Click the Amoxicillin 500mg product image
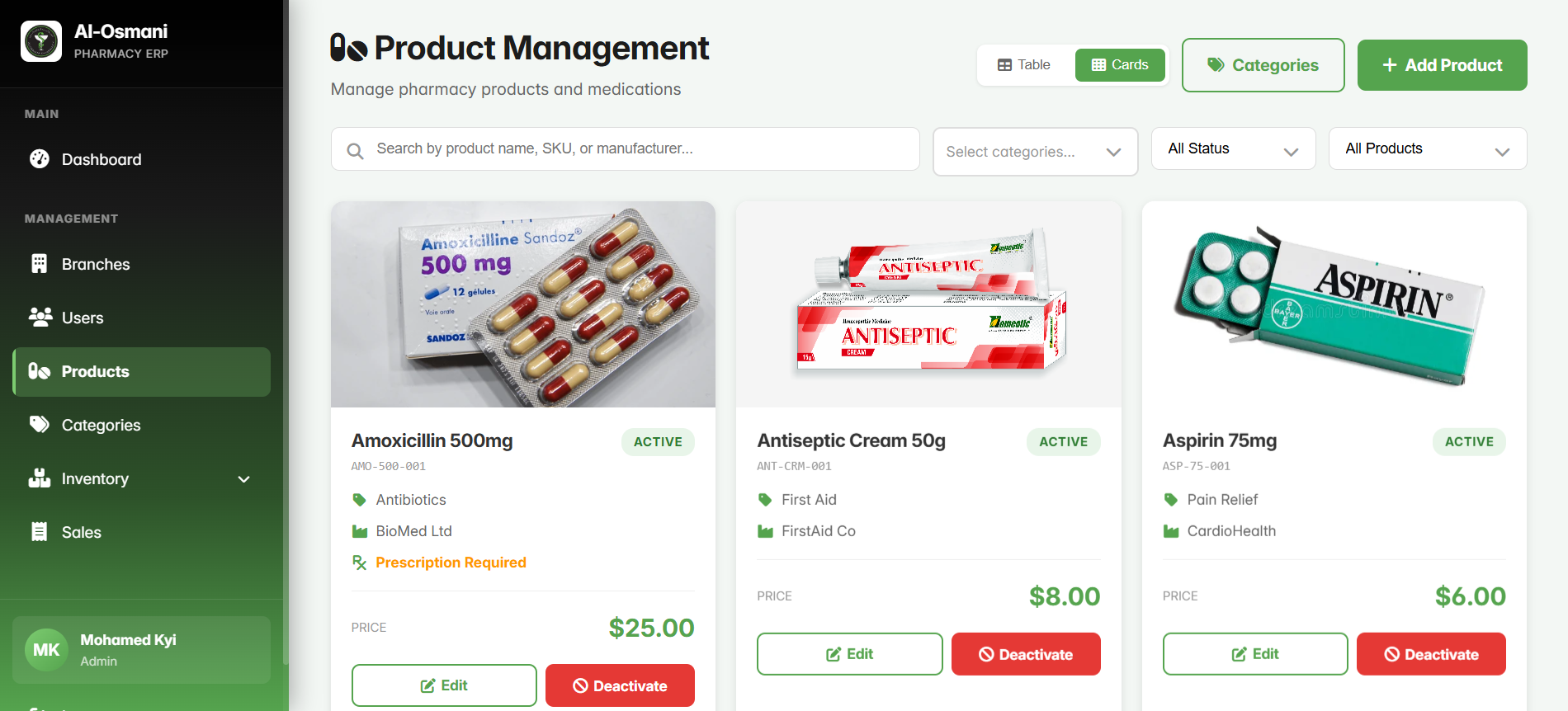 point(523,304)
